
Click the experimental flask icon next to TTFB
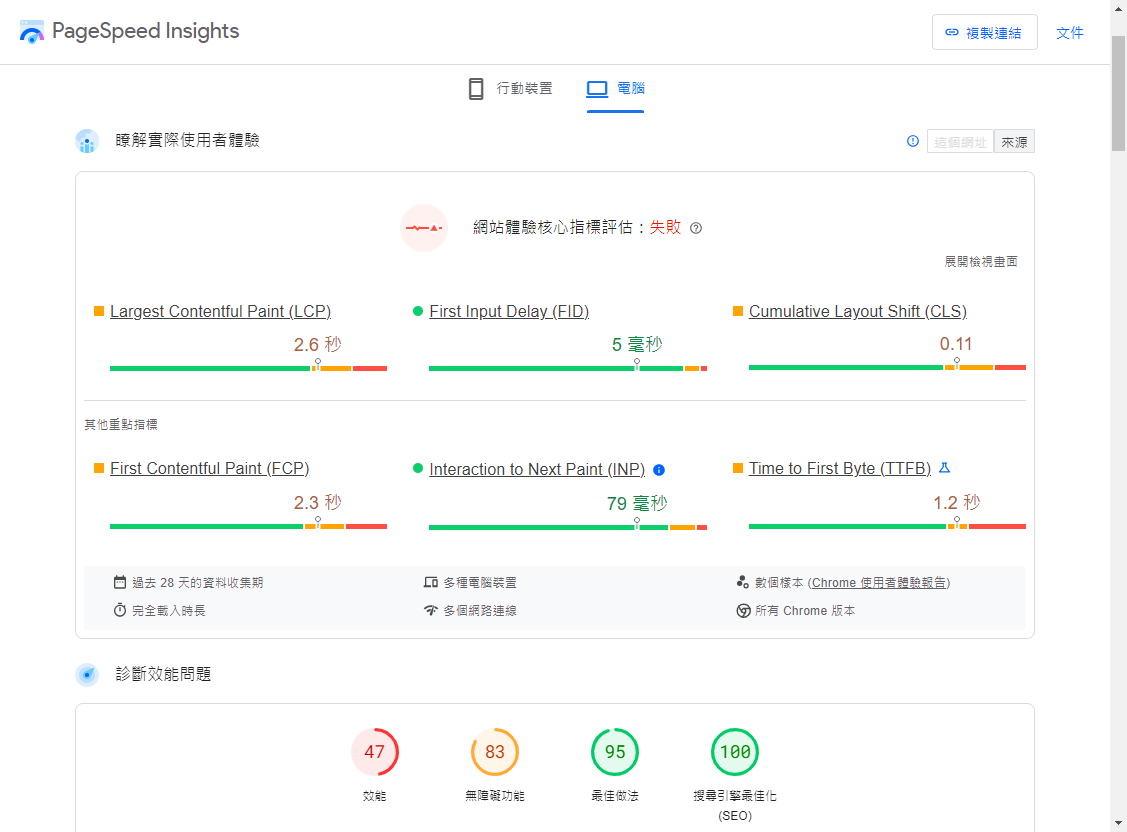pyautogui.click(x=944, y=468)
